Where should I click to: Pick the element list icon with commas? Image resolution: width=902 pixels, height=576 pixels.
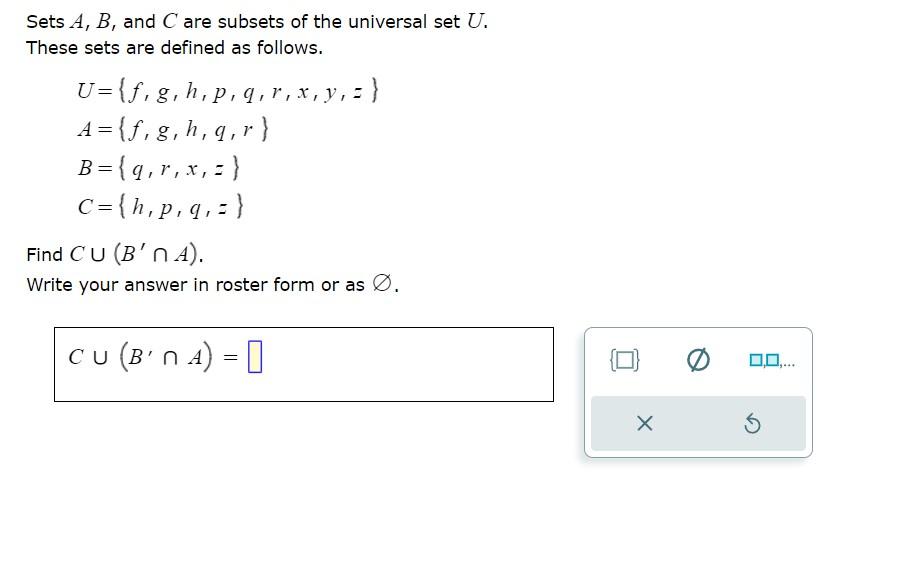tap(771, 361)
